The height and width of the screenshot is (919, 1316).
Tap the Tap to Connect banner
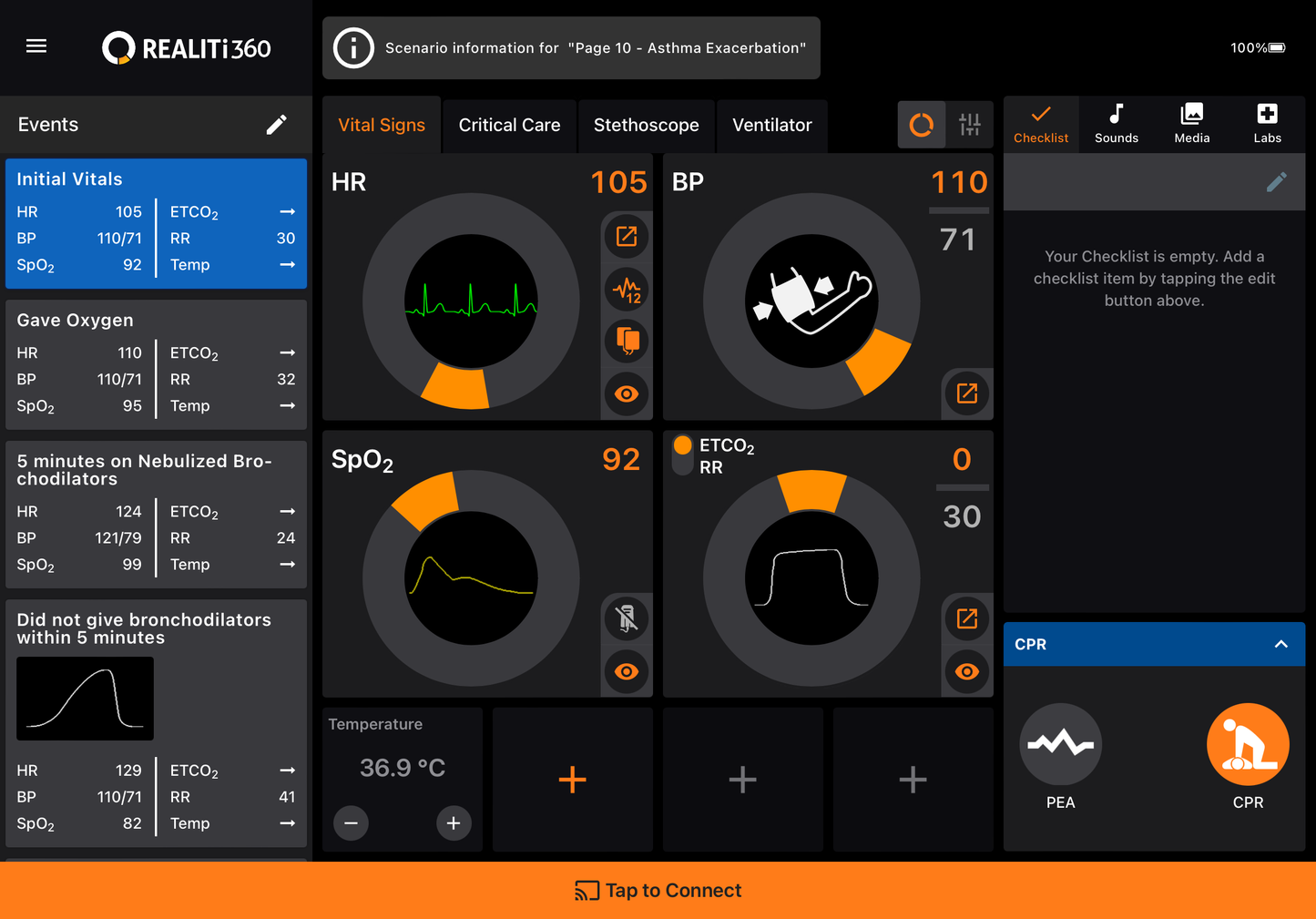point(658,890)
